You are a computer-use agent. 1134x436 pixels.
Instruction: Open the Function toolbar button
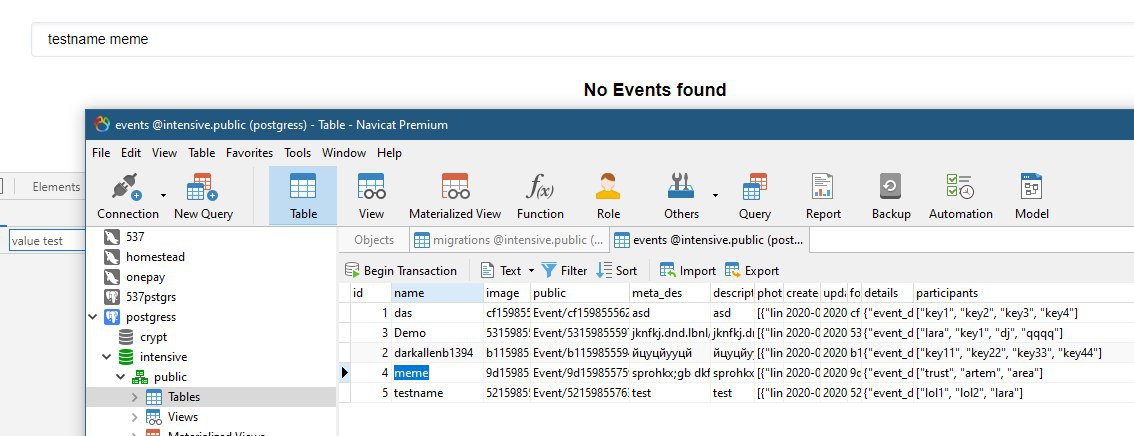[540, 195]
